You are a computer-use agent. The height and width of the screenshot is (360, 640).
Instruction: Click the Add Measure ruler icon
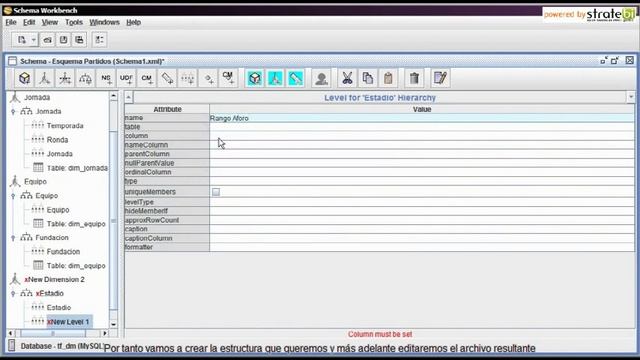(x=167, y=78)
